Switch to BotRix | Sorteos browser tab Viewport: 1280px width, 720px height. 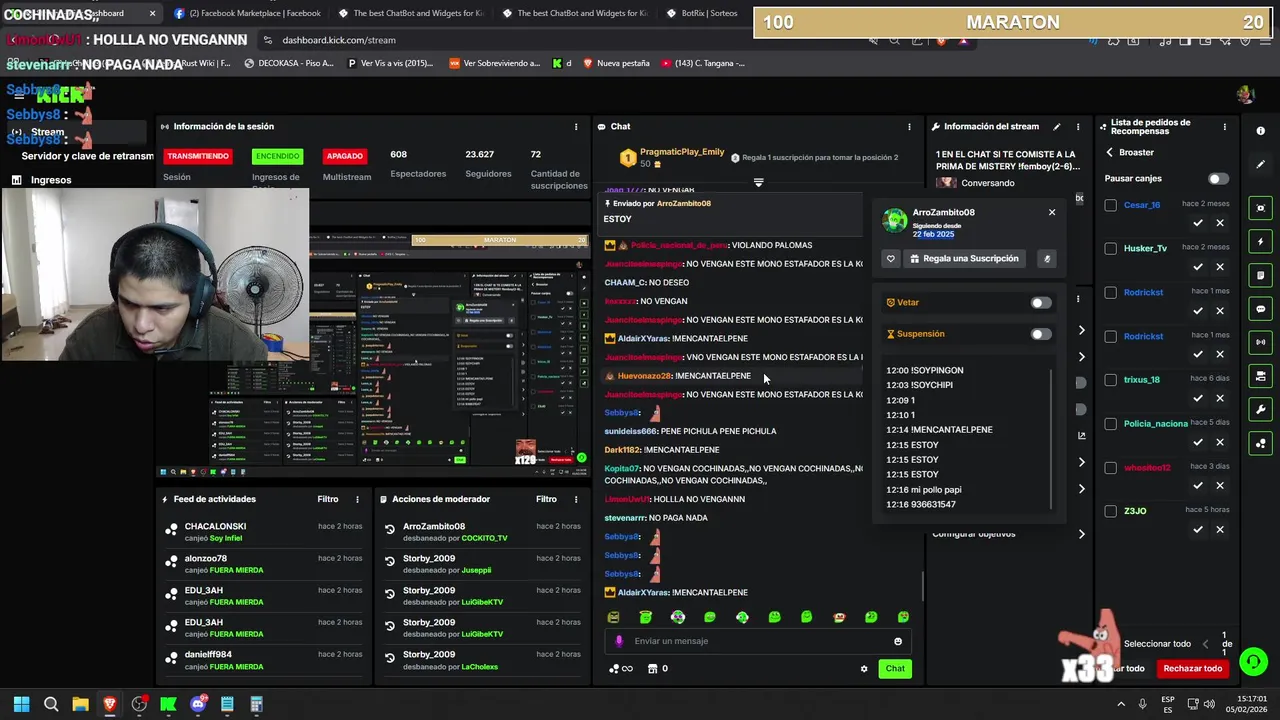click(x=708, y=13)
